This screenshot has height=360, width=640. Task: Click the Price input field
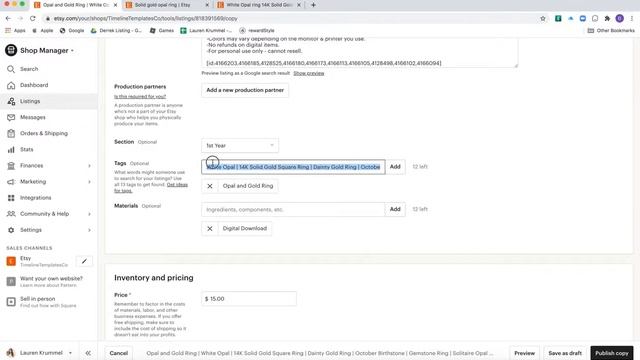click(x=249, y=299)
